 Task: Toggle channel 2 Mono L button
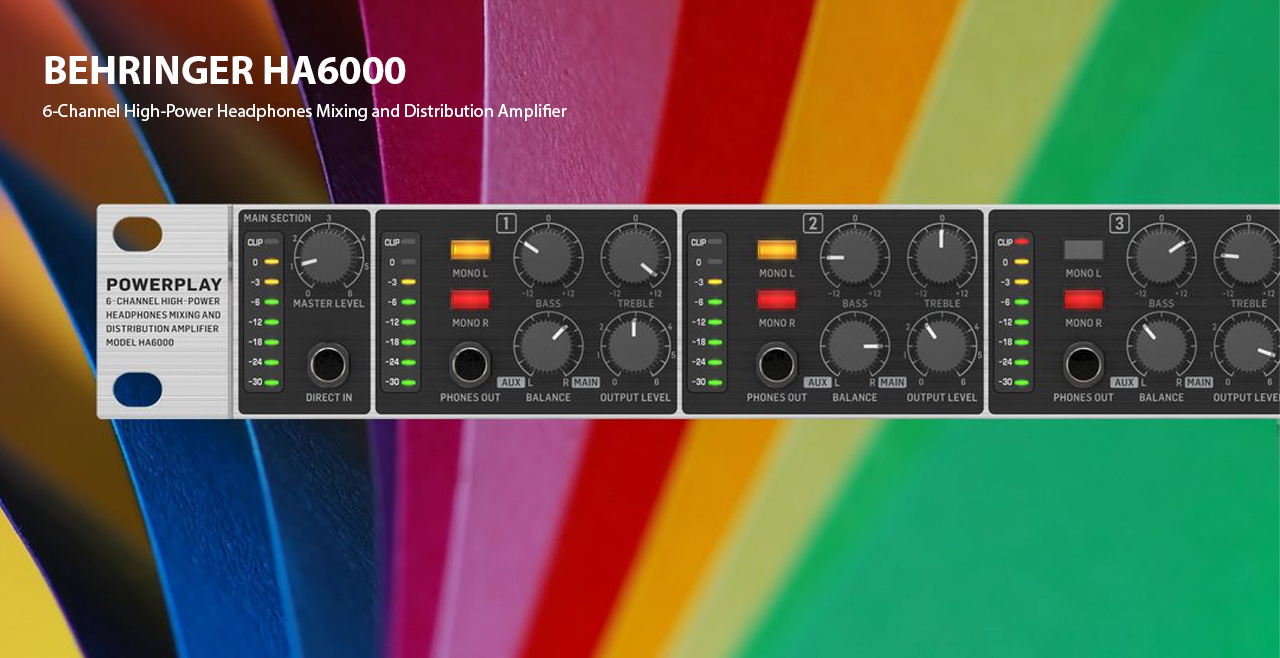[777, 250]
